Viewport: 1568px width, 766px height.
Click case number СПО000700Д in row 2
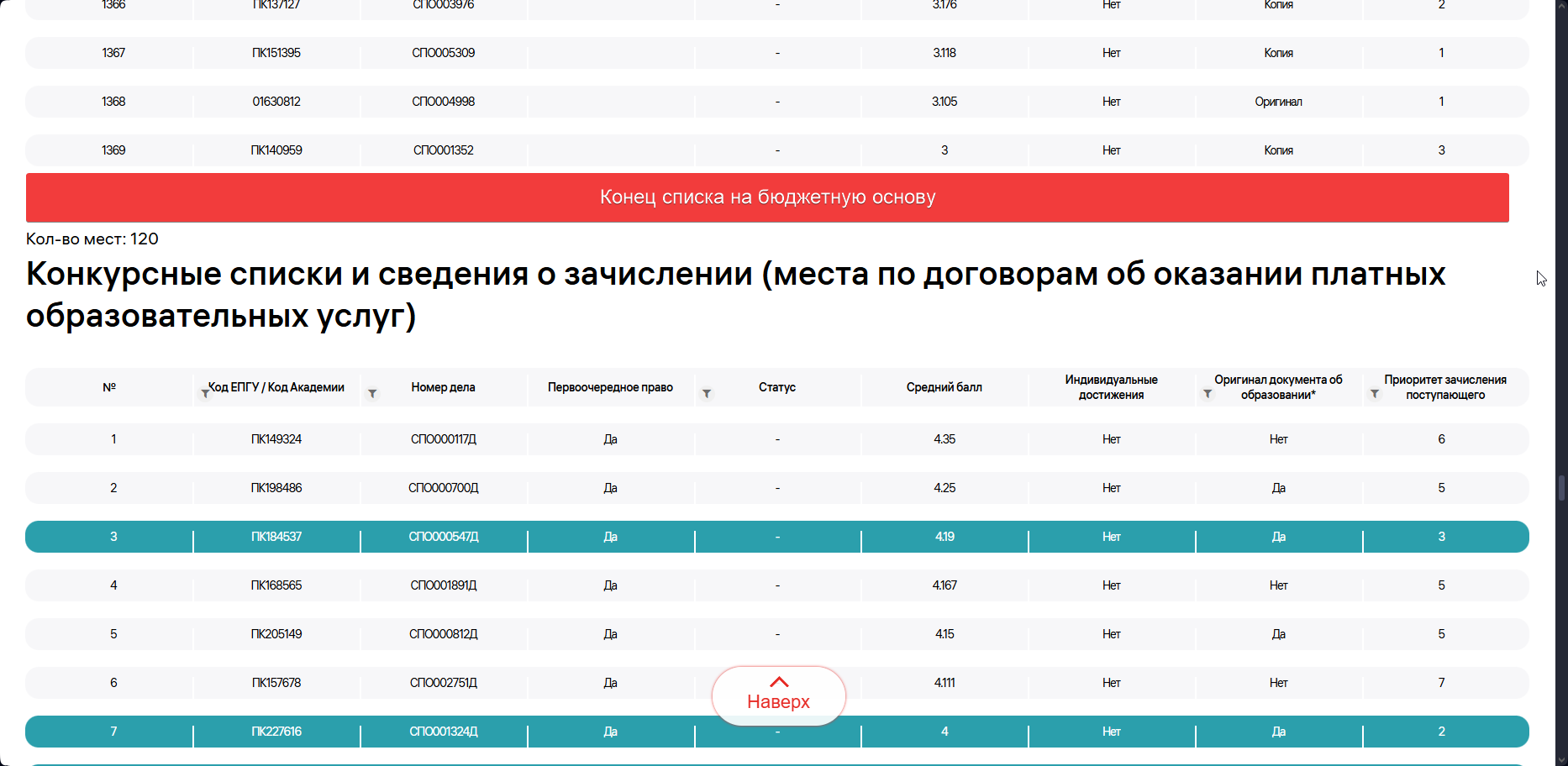tap(443, 487)
